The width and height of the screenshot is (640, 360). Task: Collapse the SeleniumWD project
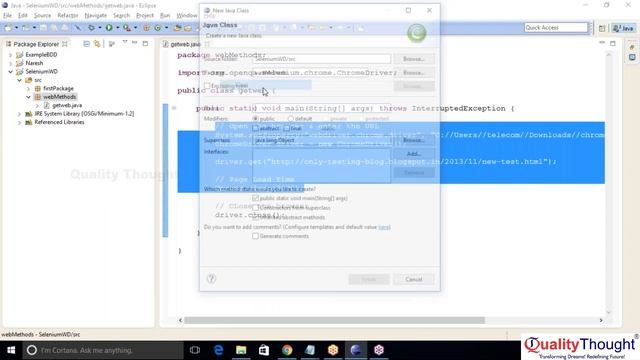[11, 71]
